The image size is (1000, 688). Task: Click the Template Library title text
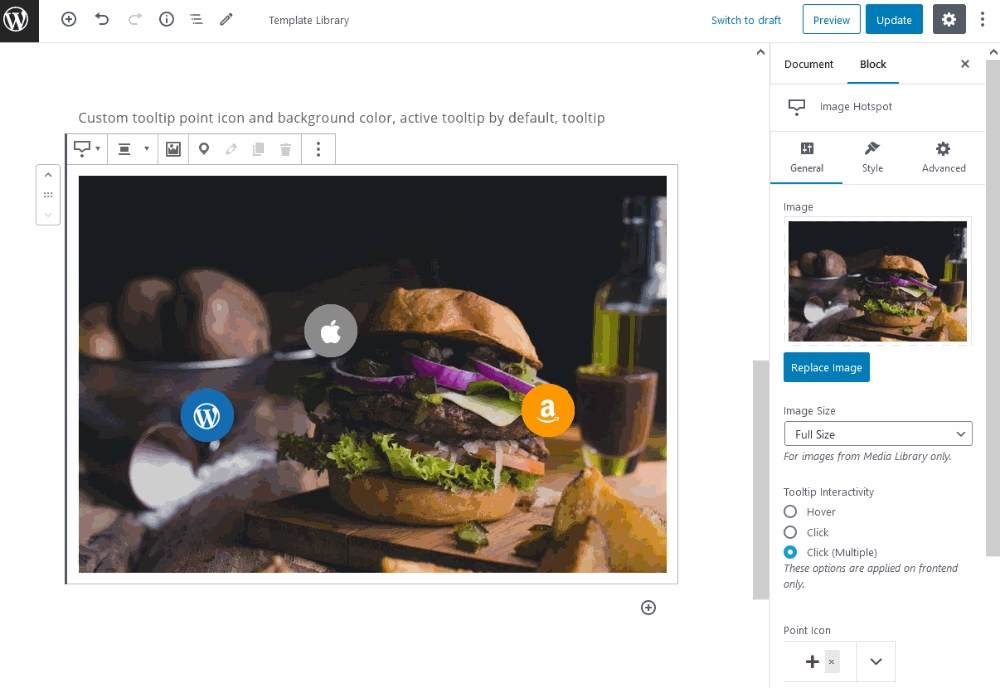click(309, 20)
